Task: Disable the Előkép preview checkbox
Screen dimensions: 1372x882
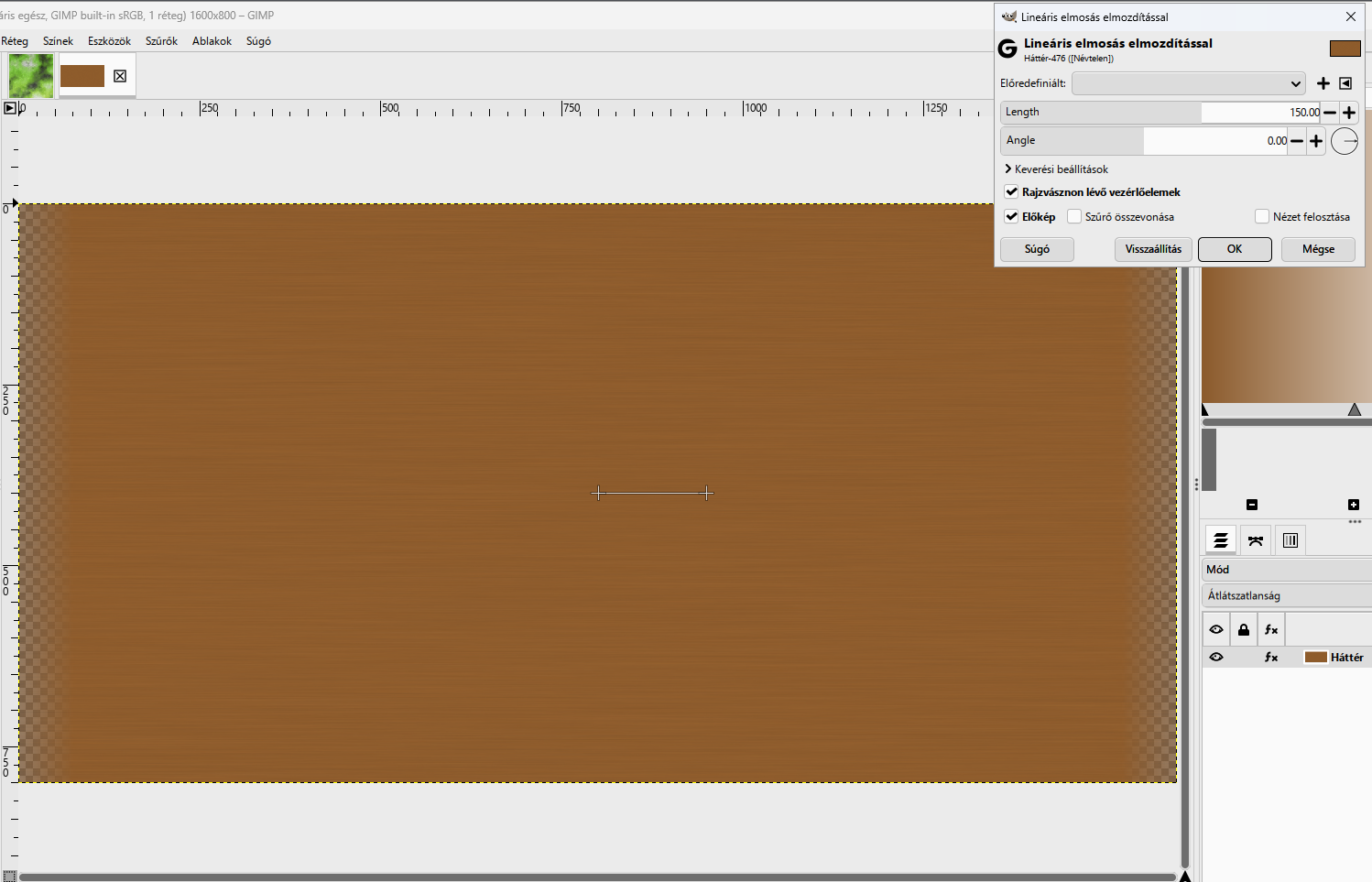Action: click(x=1011, y=217)
